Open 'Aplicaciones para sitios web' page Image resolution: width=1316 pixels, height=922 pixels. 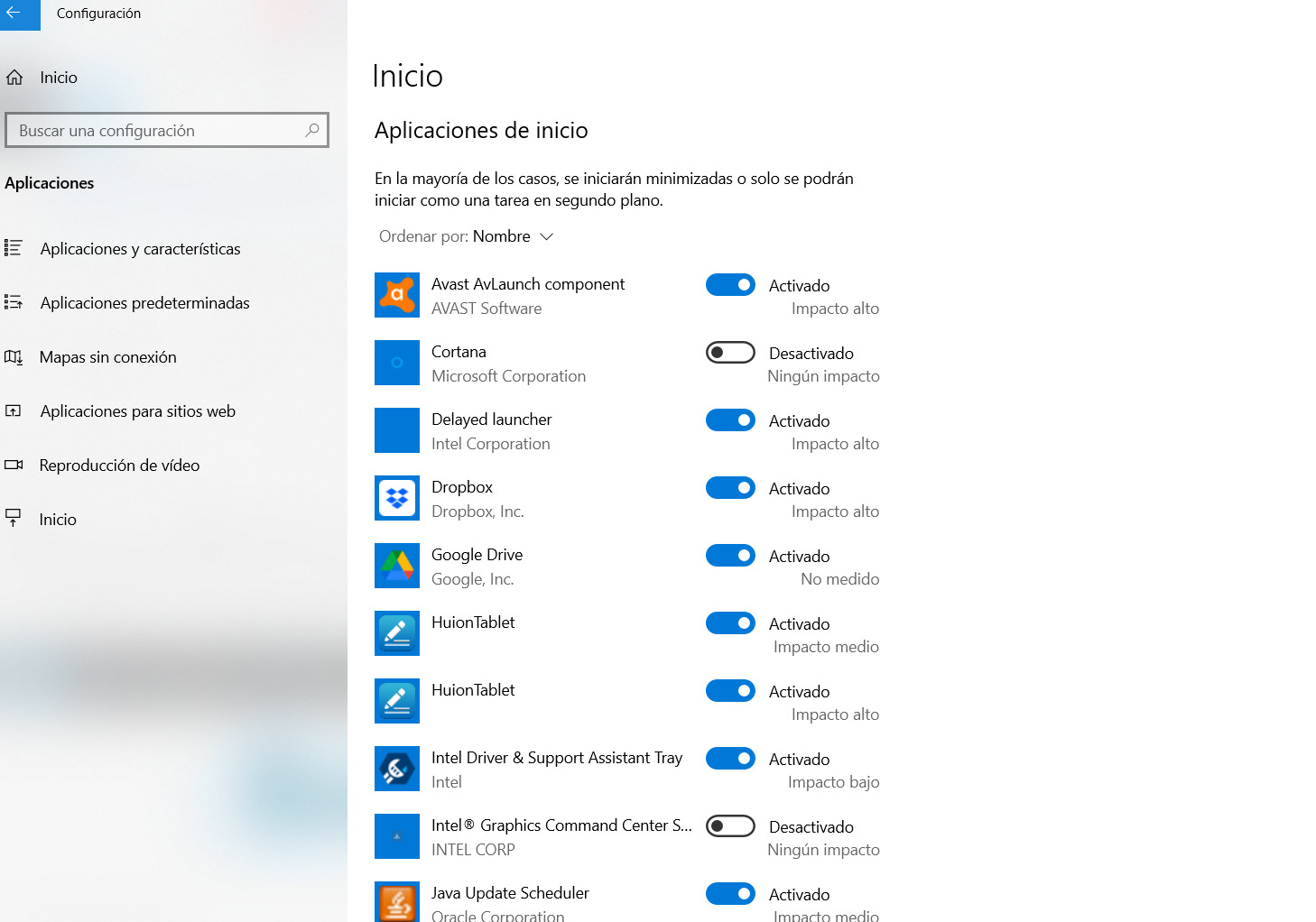(137, 411)
